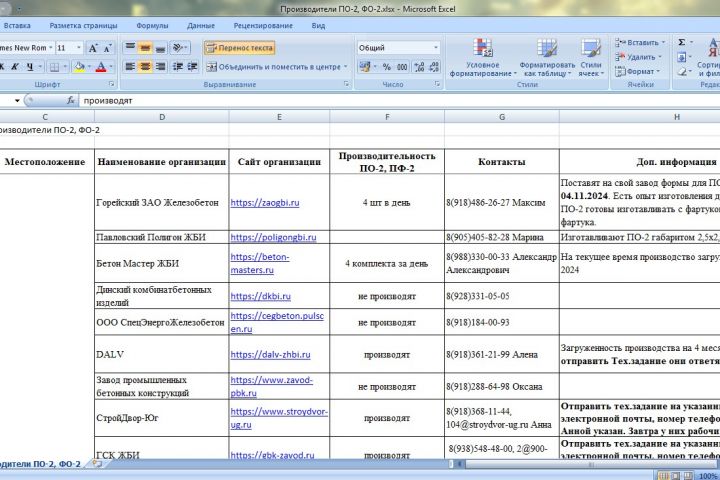This screenshot has height=480, width=720.
Task: Open the merge cells dropdown arrow
Action: click(346, 67)
